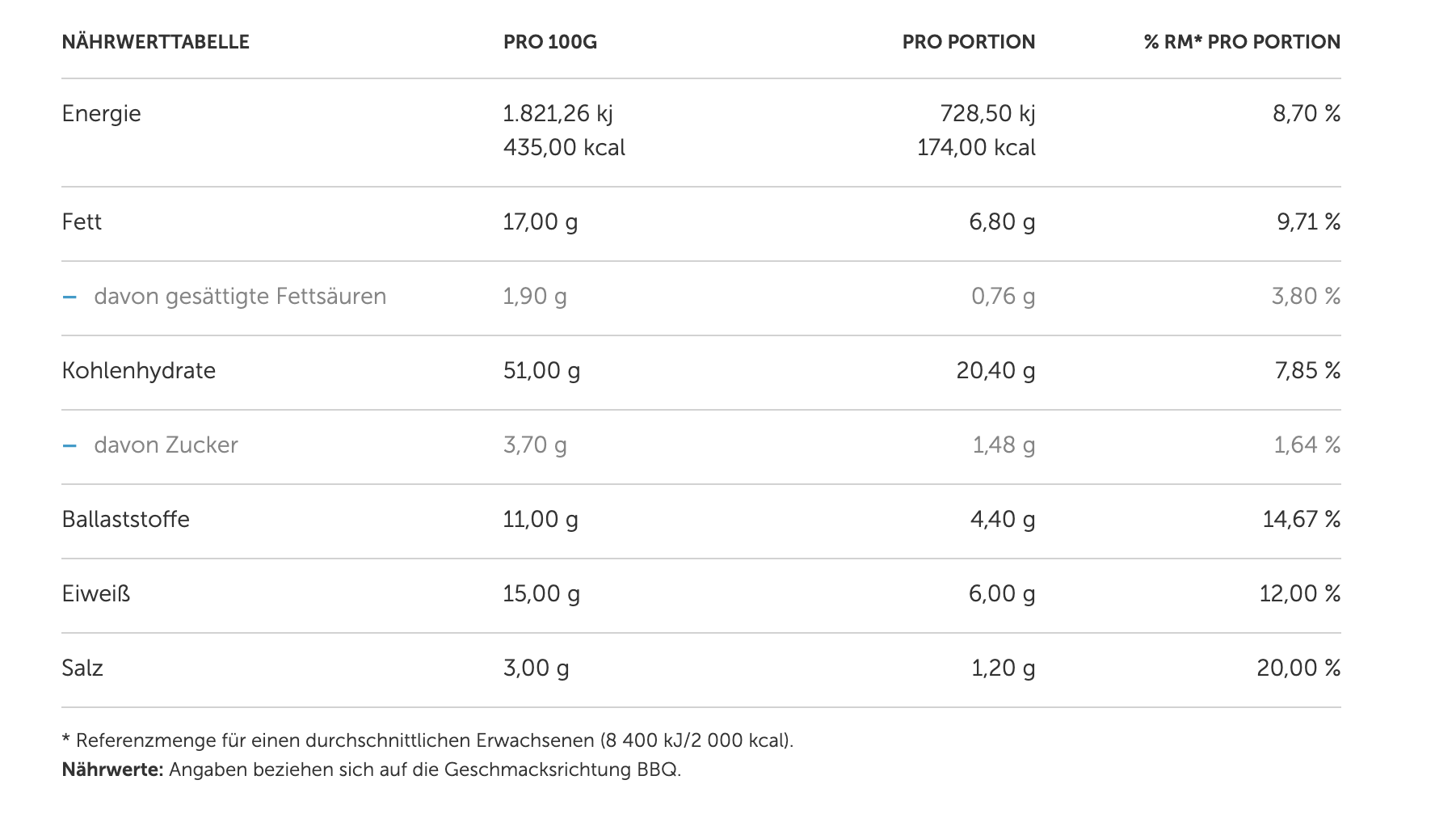Select the Eiweiß row label

click(x=95, y=594)
